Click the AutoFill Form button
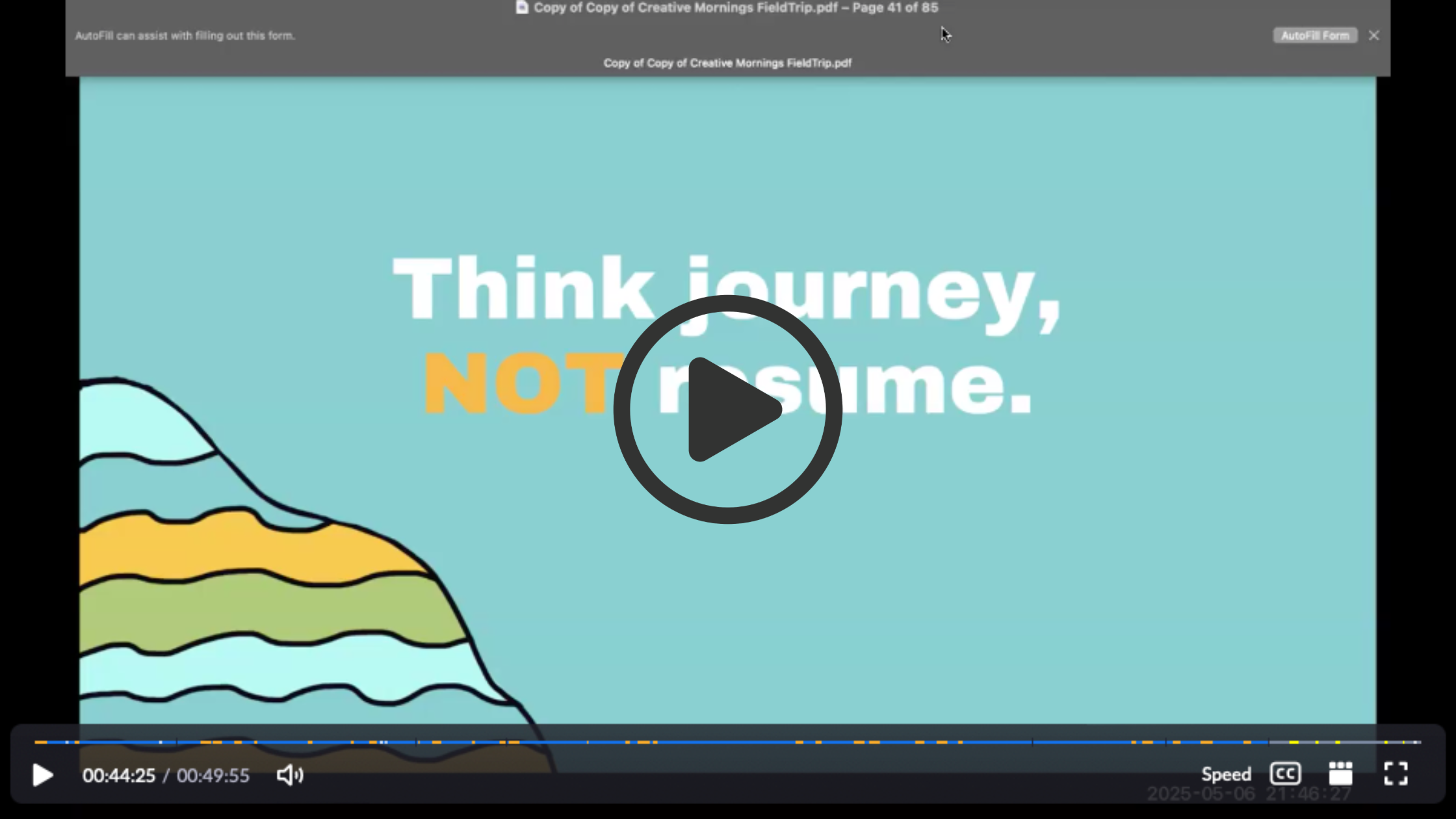The height and width of the screenshot is (819, 1456). (x=1314, y=36)
